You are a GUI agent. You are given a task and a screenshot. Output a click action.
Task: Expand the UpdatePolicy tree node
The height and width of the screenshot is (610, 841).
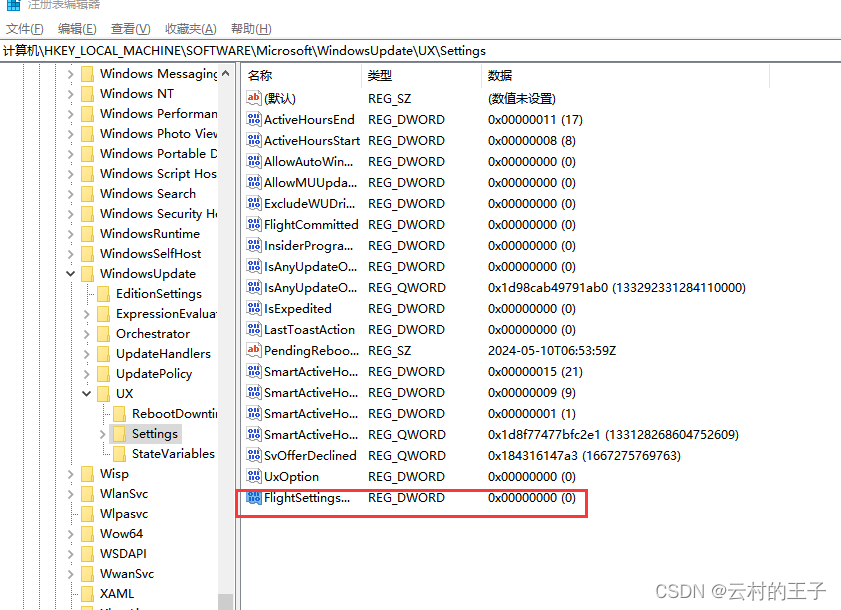tap(86, 374)
